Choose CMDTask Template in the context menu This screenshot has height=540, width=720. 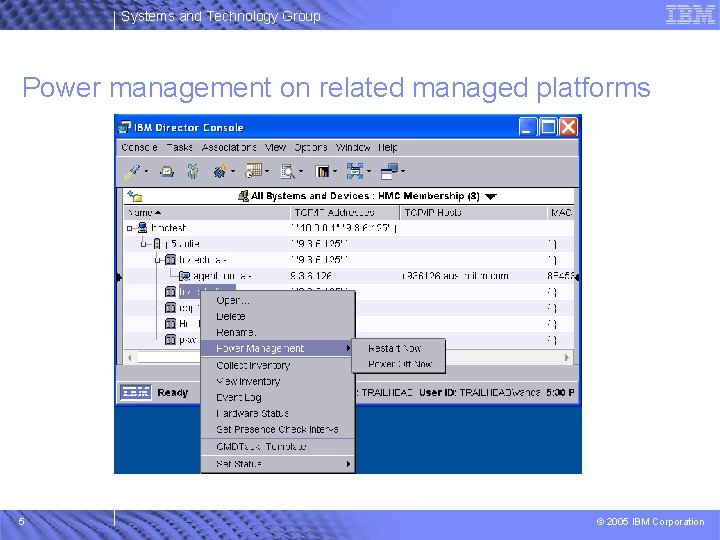pos(278,446)
